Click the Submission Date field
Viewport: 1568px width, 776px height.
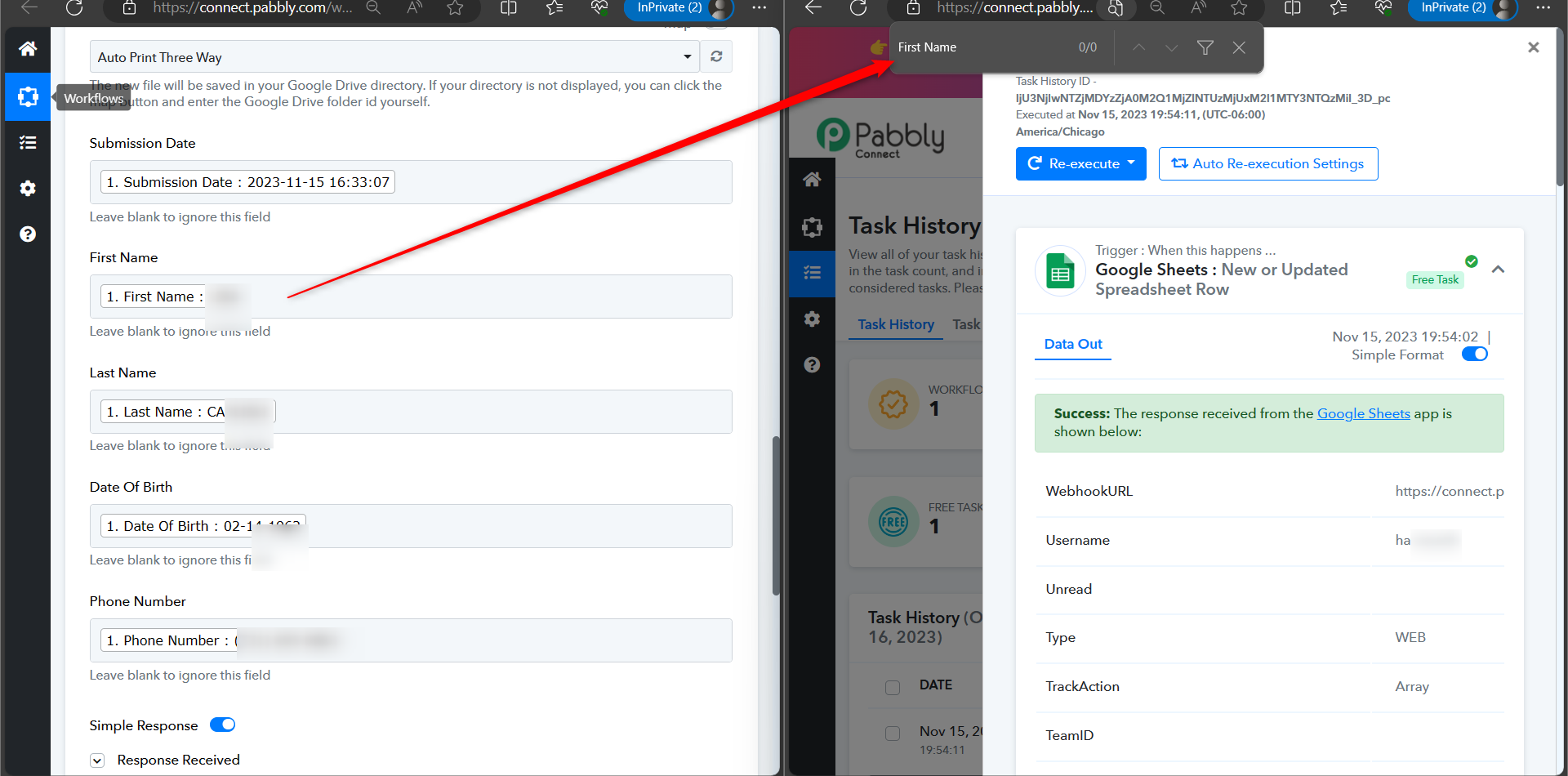click(411, 182)
